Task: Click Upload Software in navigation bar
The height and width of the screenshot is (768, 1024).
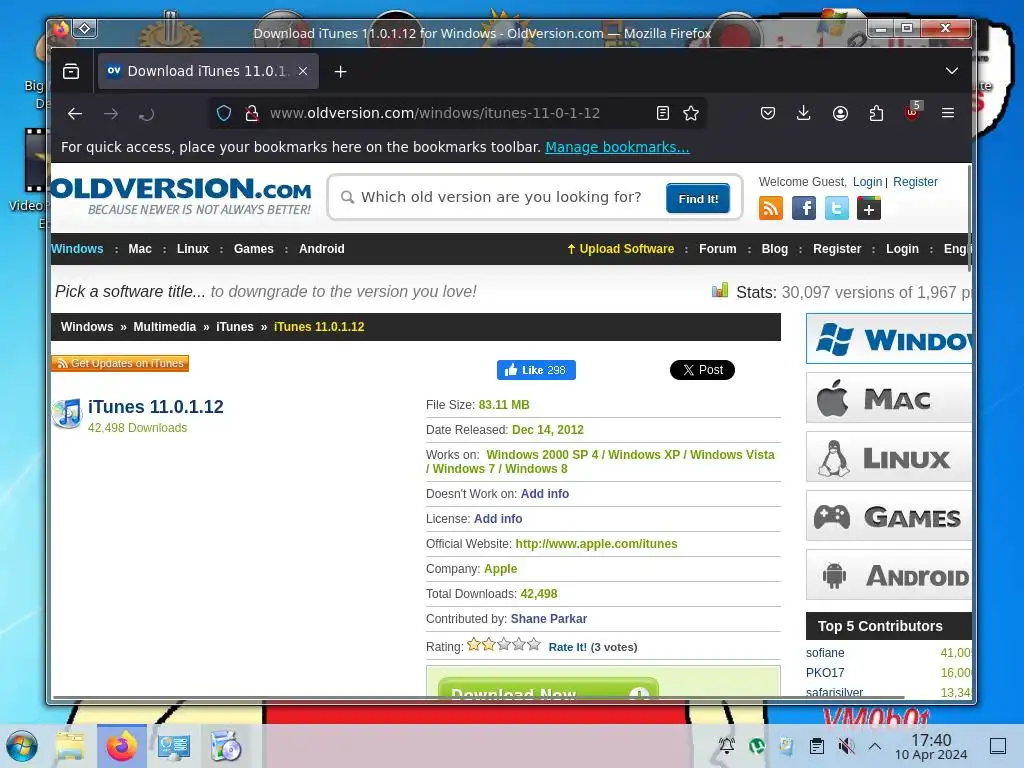Action: (620, 249)
